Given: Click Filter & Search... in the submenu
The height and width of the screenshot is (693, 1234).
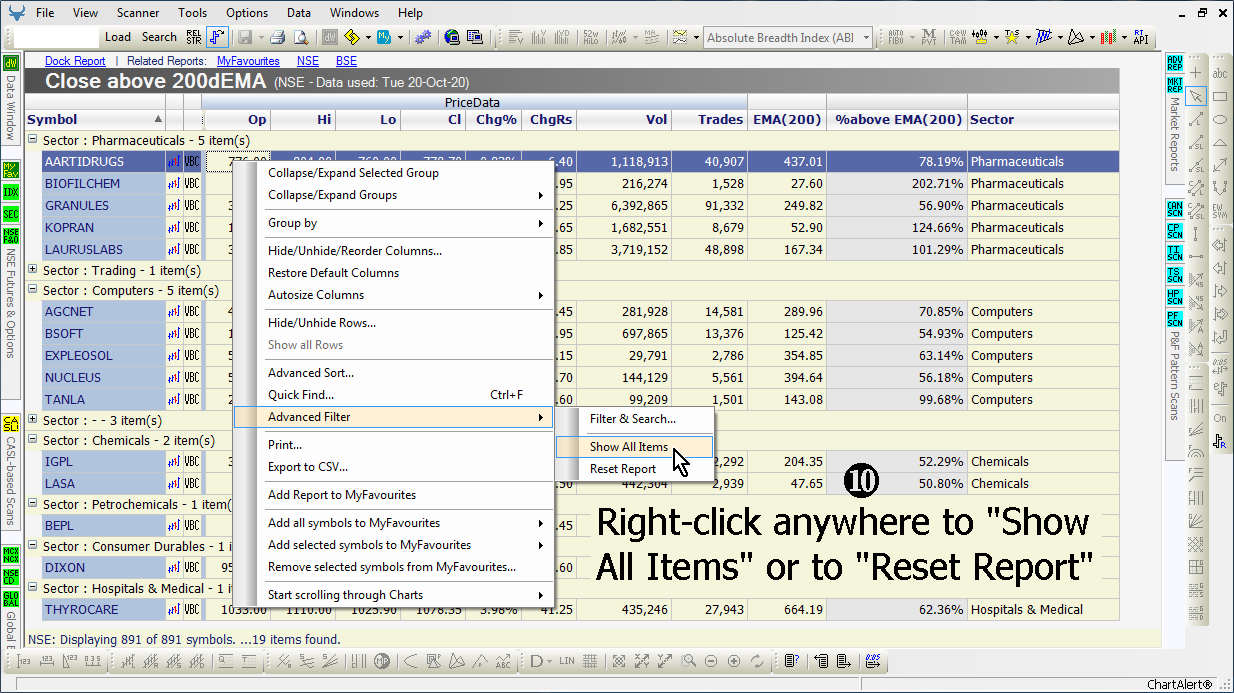Looking at the screenshot, I should tap(634, 419).
